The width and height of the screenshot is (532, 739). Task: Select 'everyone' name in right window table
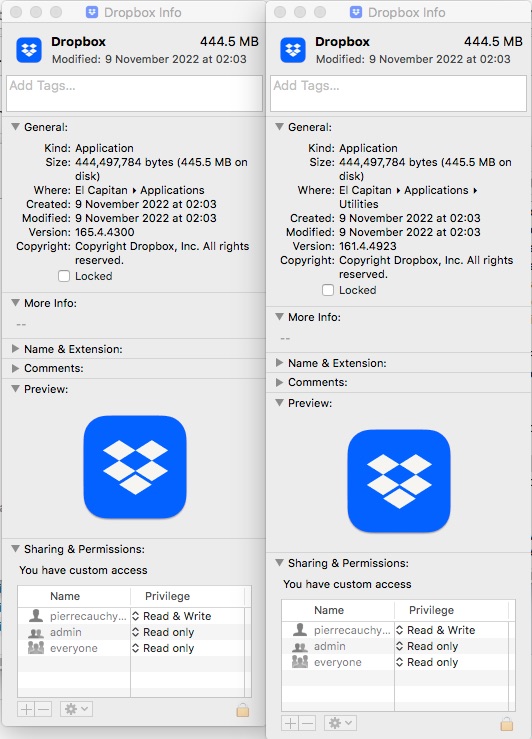338,662
